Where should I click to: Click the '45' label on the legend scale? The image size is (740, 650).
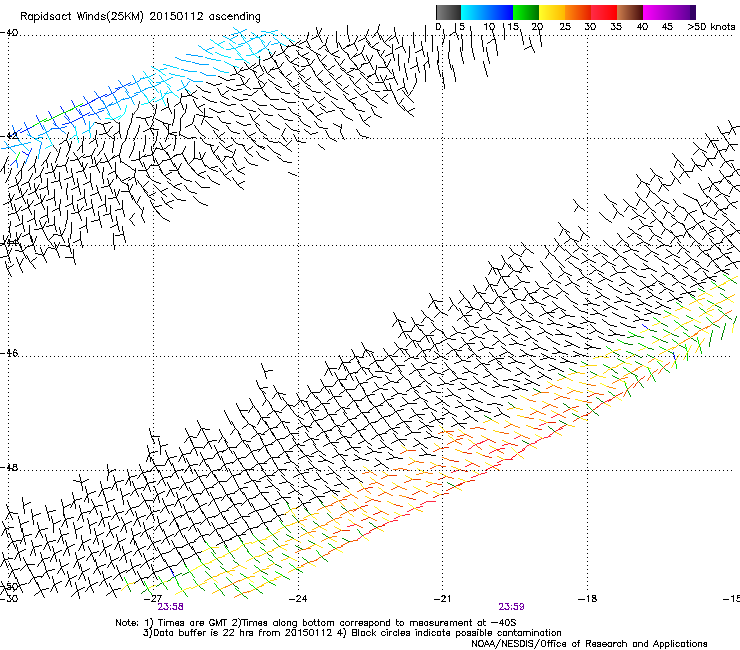pyautogui.click(x=667, y=27)
